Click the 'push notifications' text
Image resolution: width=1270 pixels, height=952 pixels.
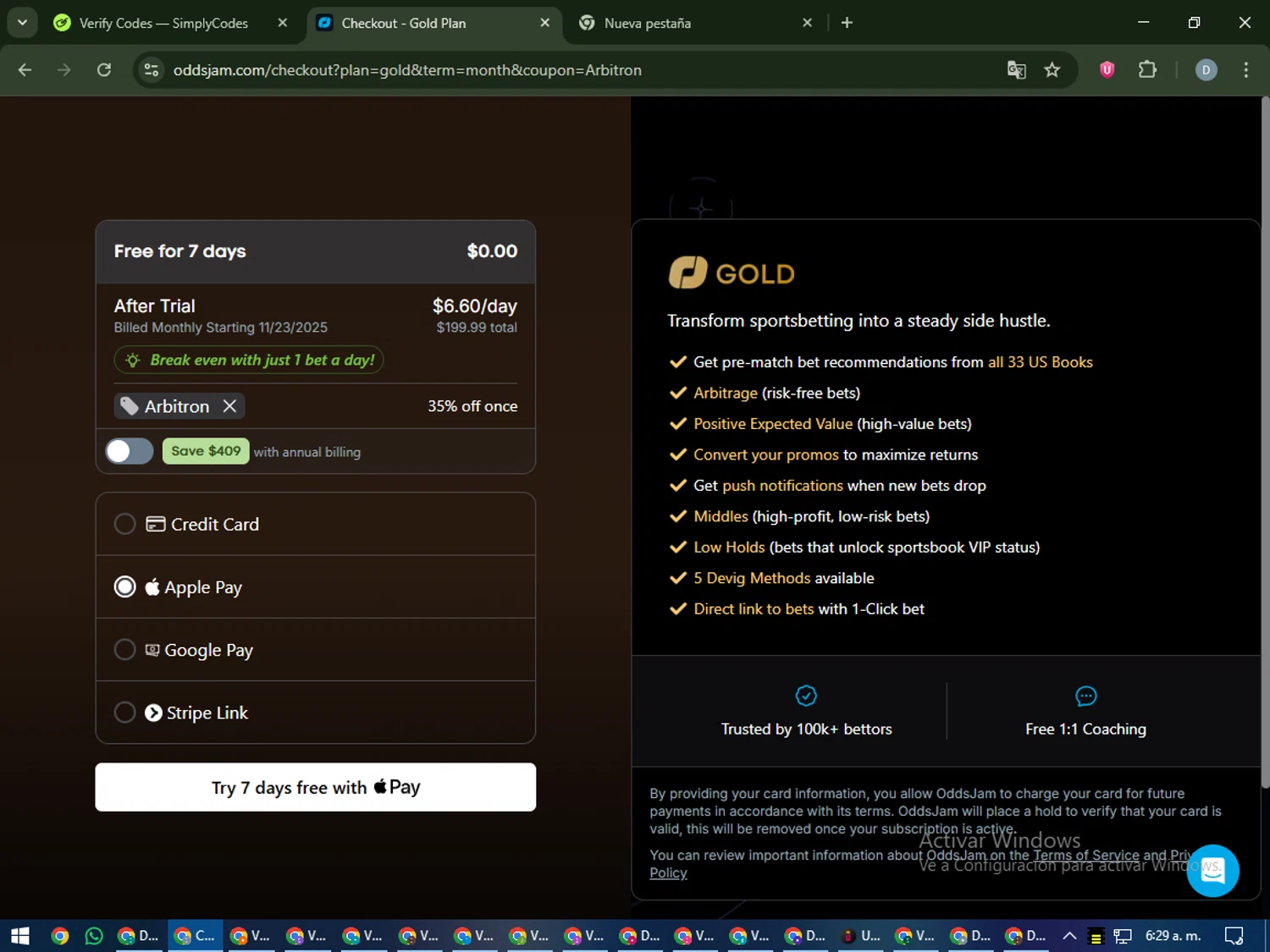(782, 486)
